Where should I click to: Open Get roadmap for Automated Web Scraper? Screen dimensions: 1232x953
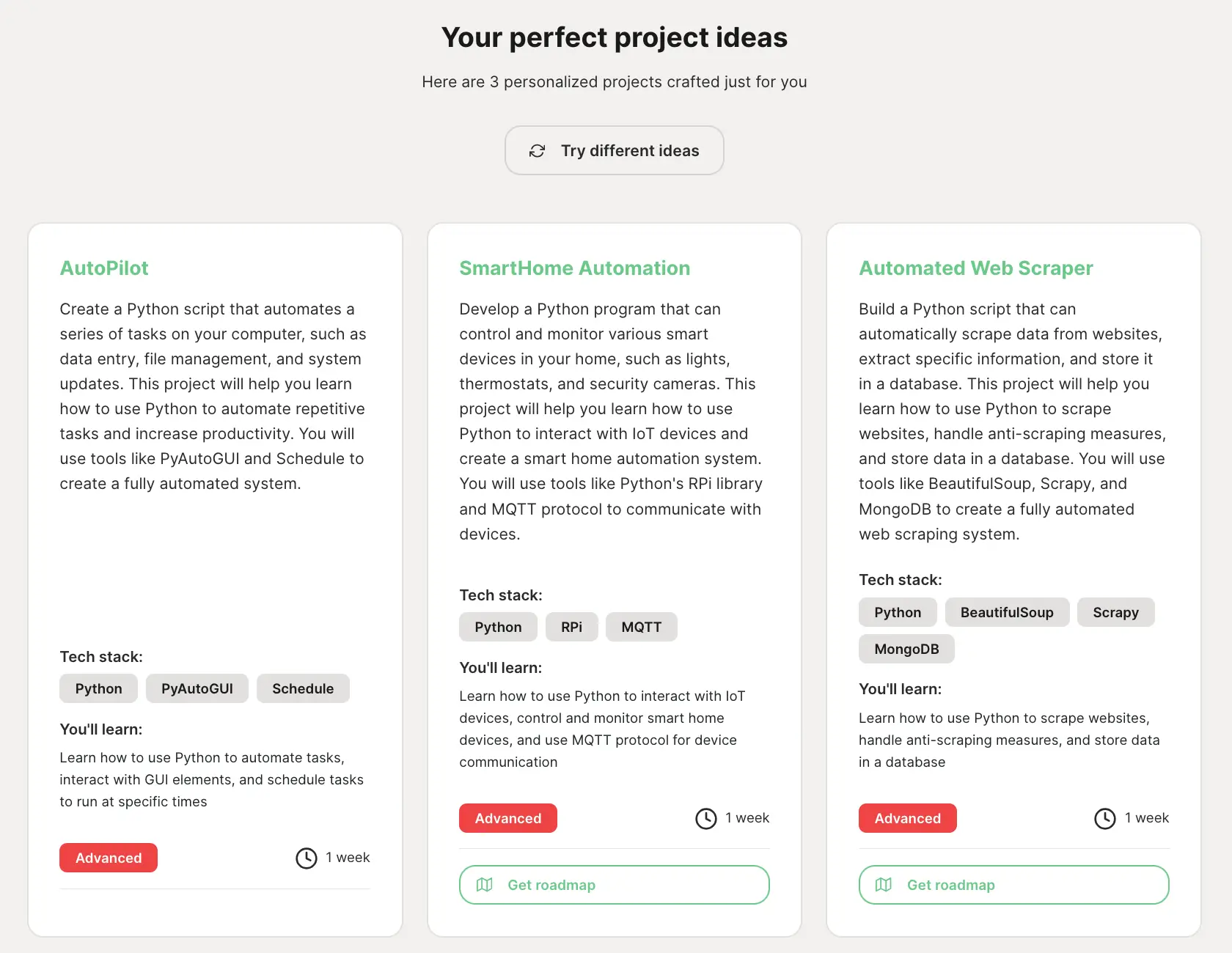[x=1014, y=885]
